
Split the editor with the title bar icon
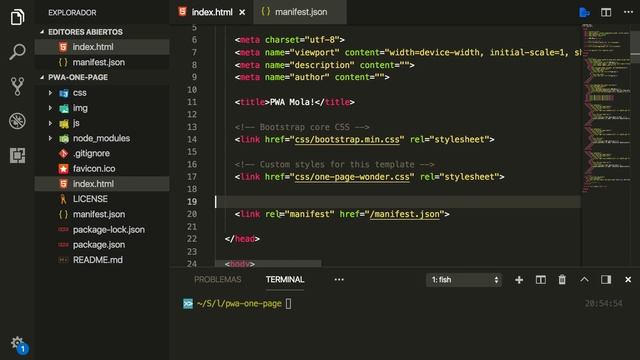pyautogui.click(x=606, y=12)
